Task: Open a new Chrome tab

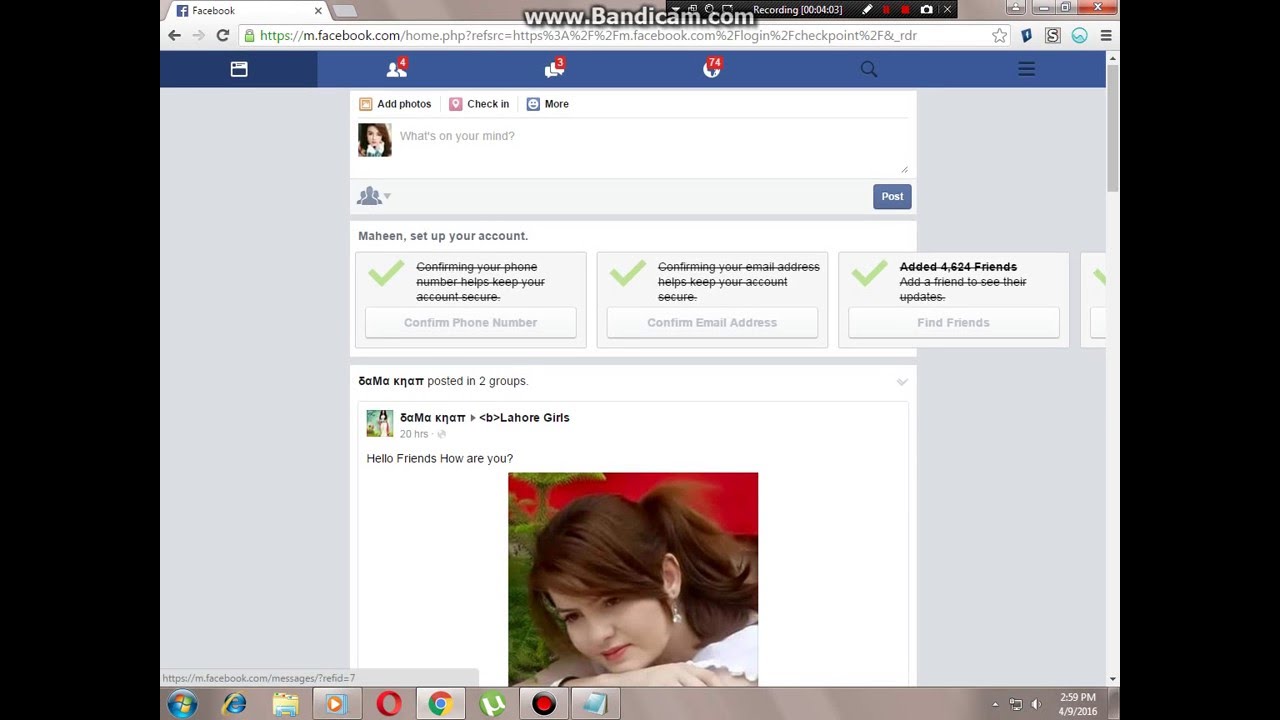Action: (x=344, y=11)
